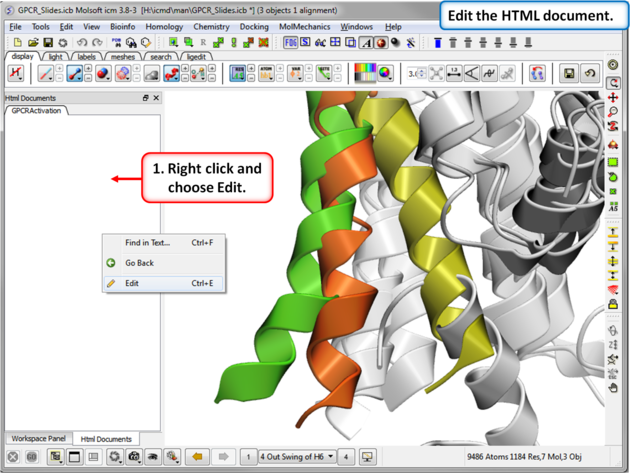Switch to the meshes tab
Viewport: 630px width, 473px height.
coord(123,57)
